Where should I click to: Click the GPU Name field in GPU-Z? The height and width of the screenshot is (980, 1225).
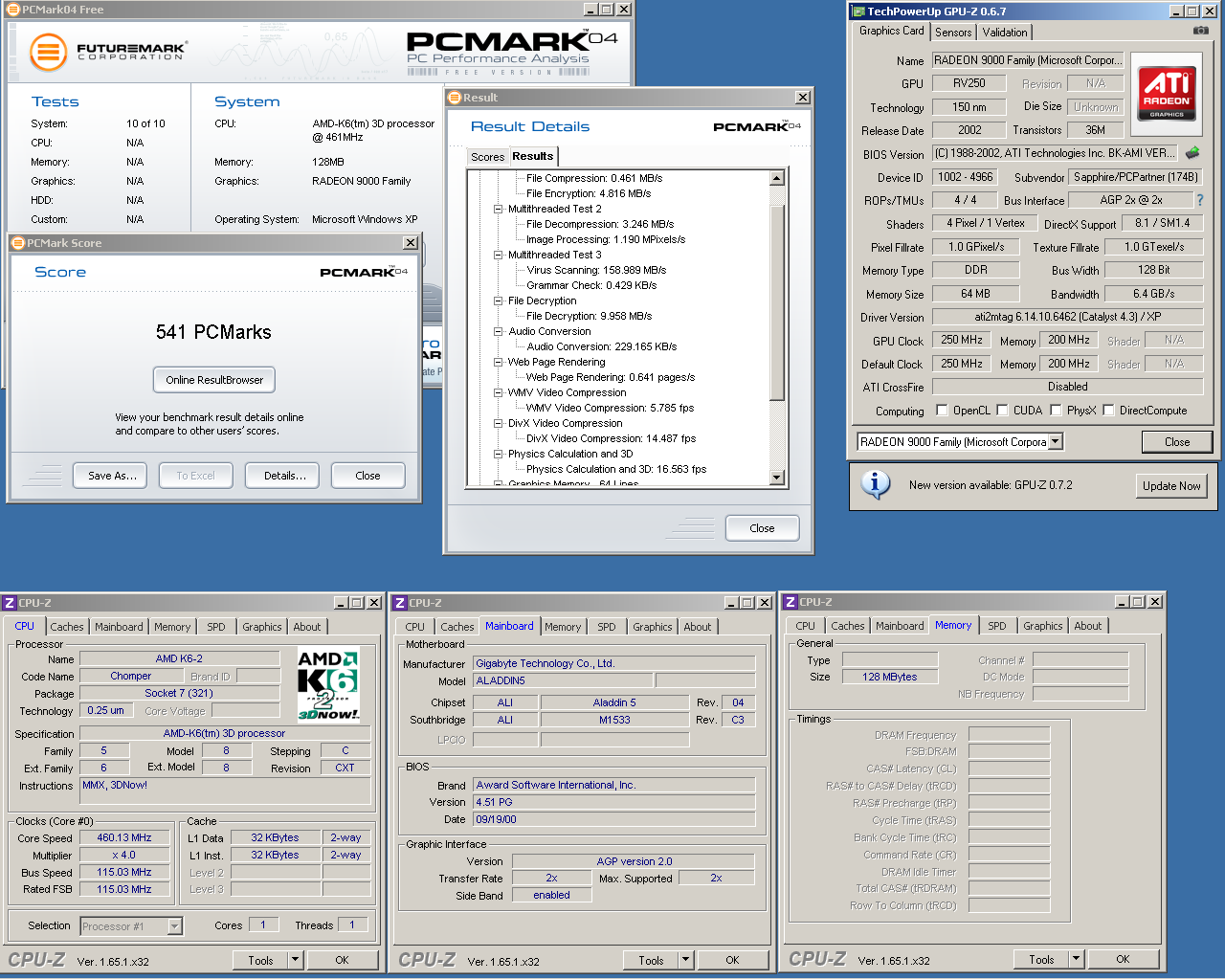coord(1028,60)
